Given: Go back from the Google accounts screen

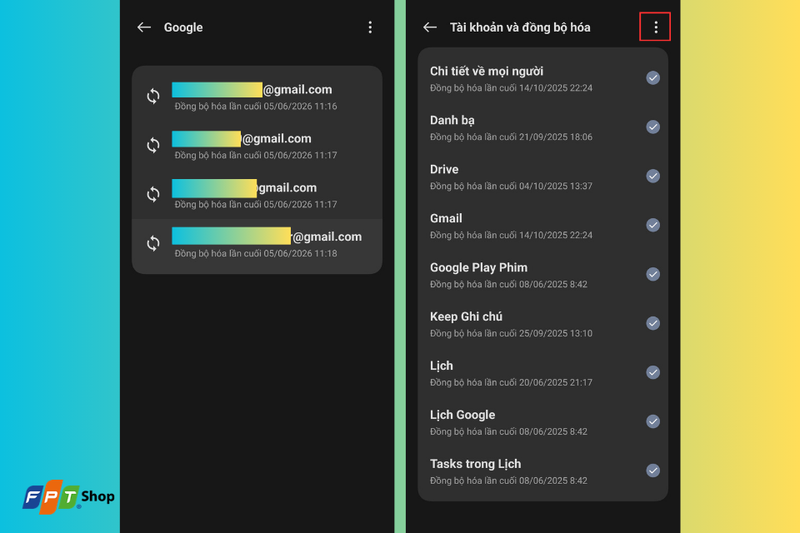Looking at the screenshot, I should point(144,28).
